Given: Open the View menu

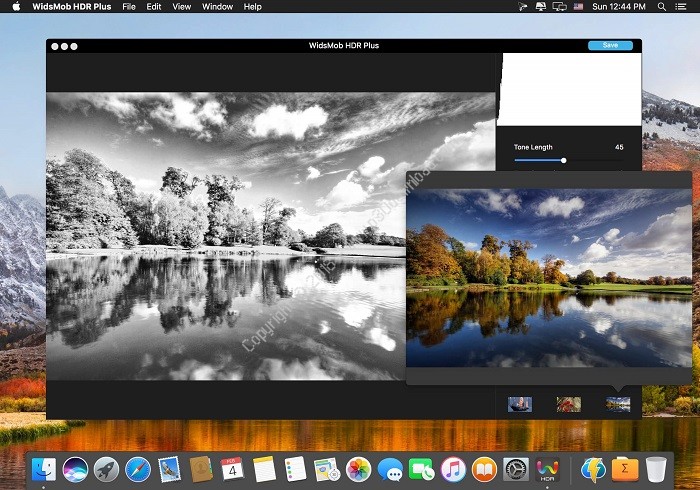Looking at the screenshot, I should tap(181, 6).
